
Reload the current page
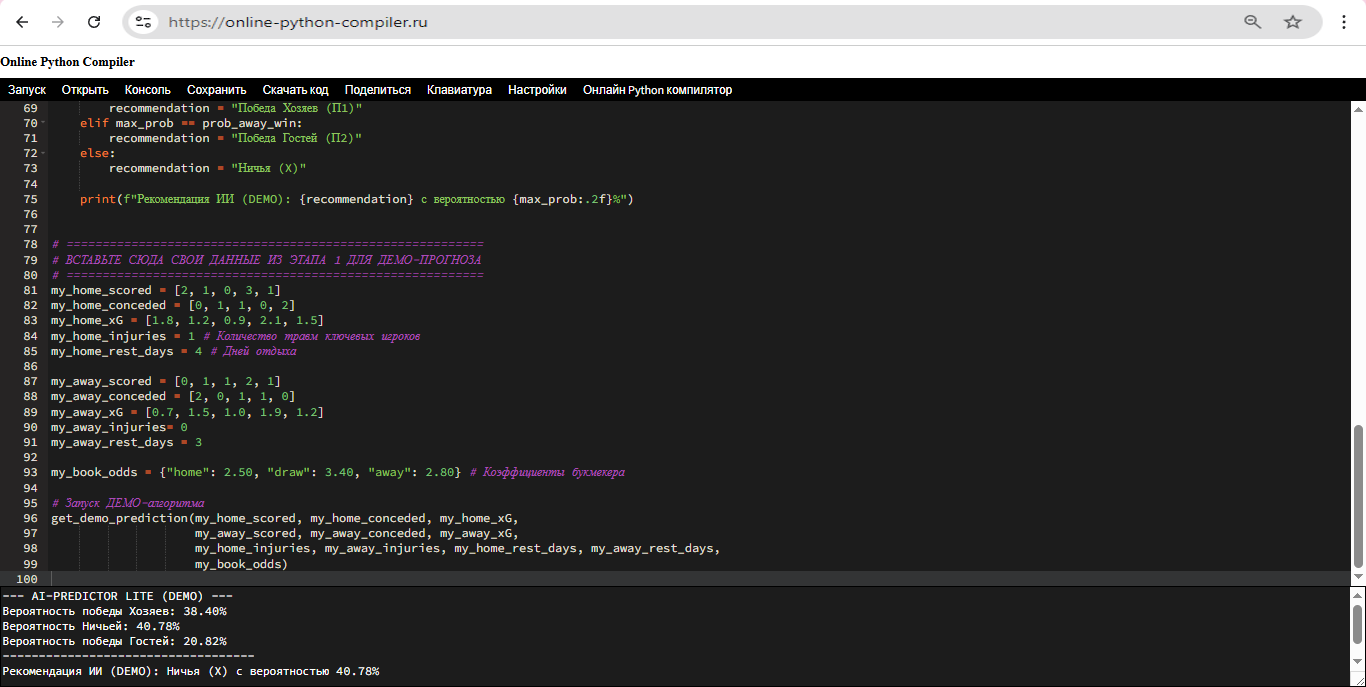tap(94, 22)
